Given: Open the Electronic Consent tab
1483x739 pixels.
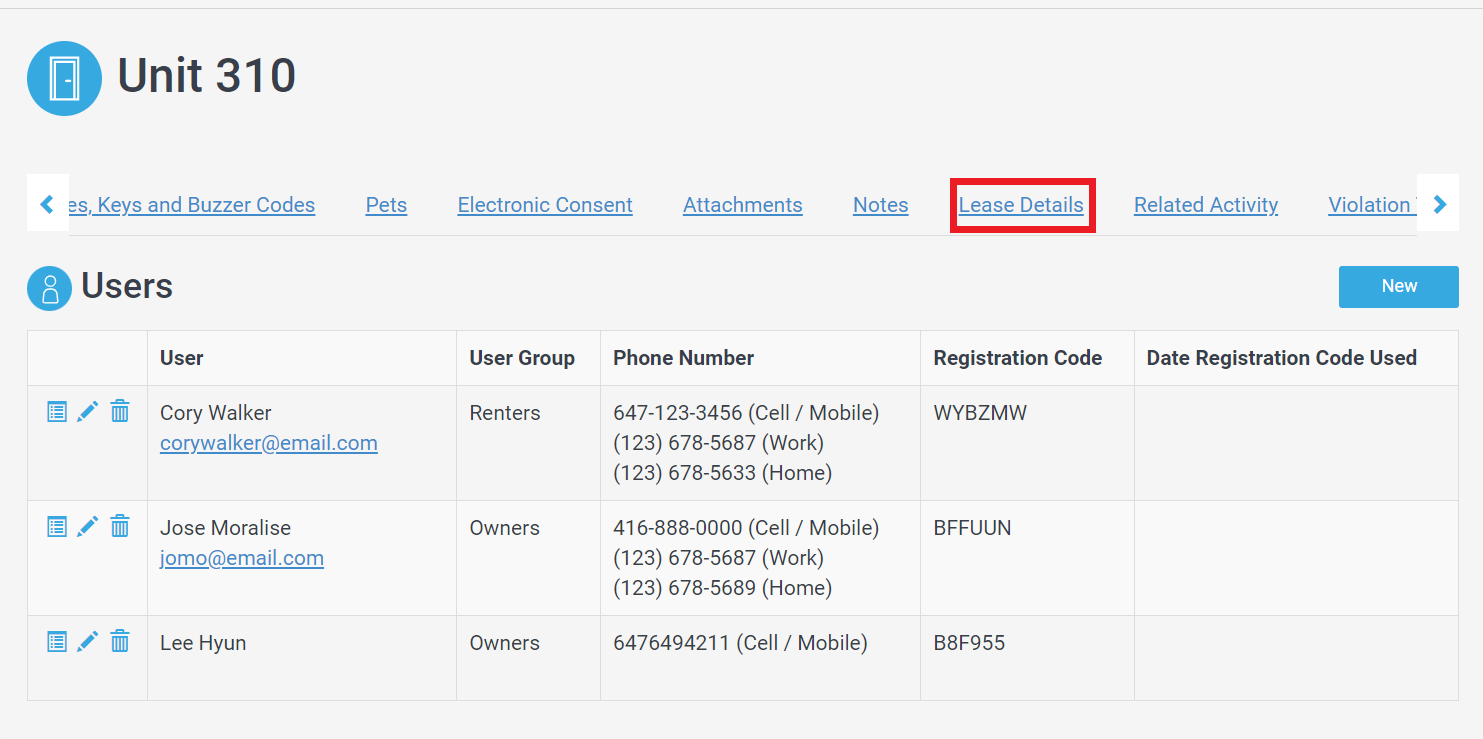Looking at the screenshot, I should tap(545, 205).
